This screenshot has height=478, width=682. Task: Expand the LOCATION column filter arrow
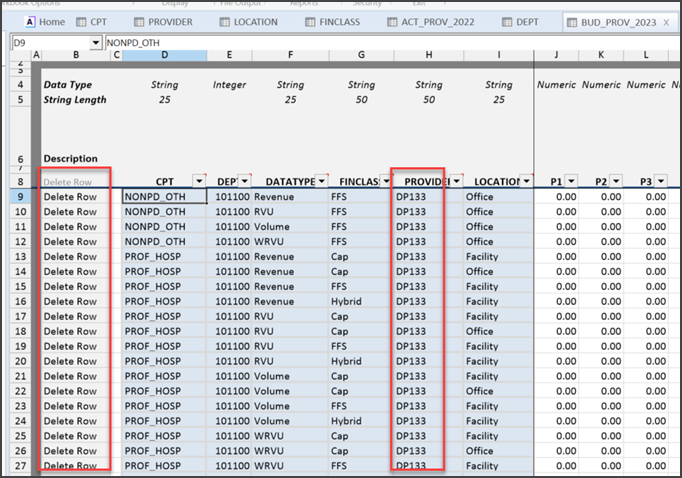point(526,181)
